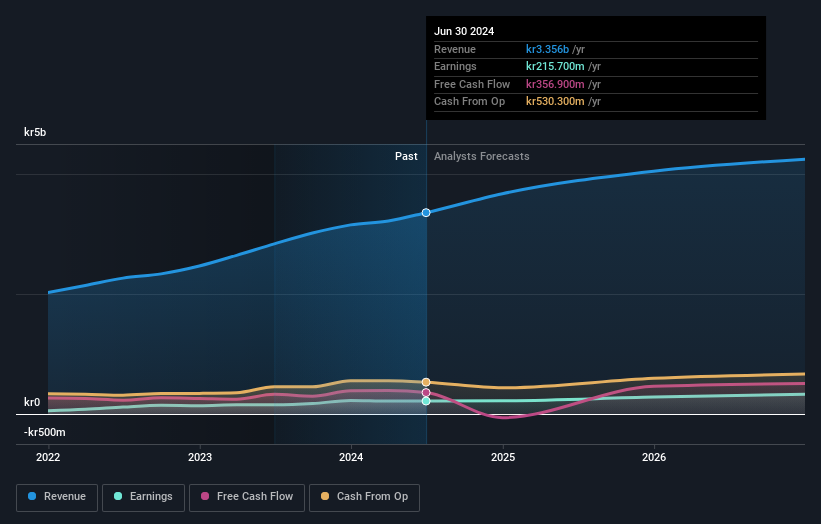Click the kr3.356b revenue value
The width and height of the screenshot is (821, 524).
tap(547, 49)
